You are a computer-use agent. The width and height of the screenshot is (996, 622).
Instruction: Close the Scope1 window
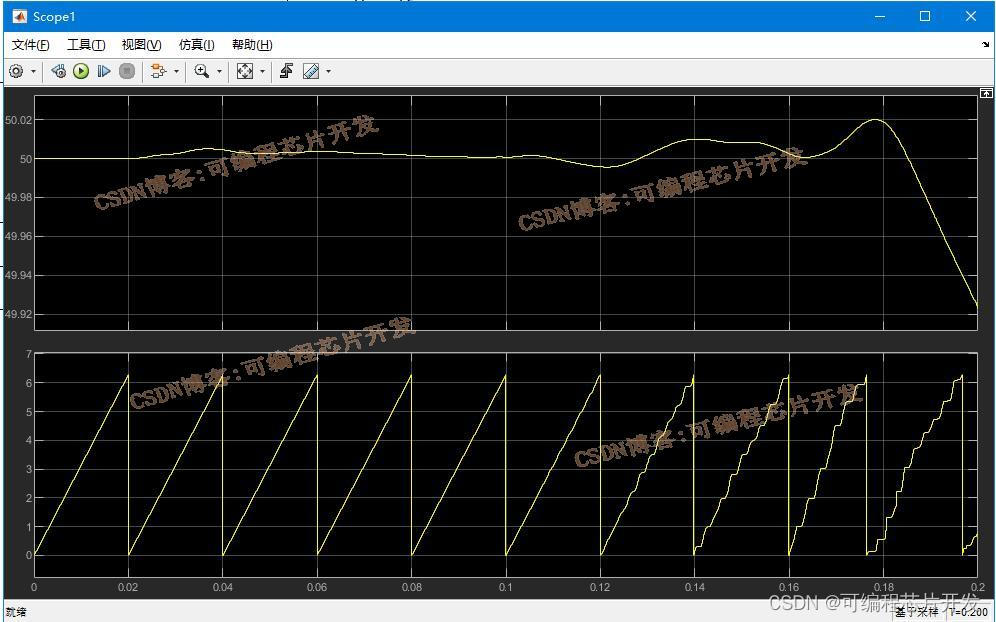pos(971,17)
